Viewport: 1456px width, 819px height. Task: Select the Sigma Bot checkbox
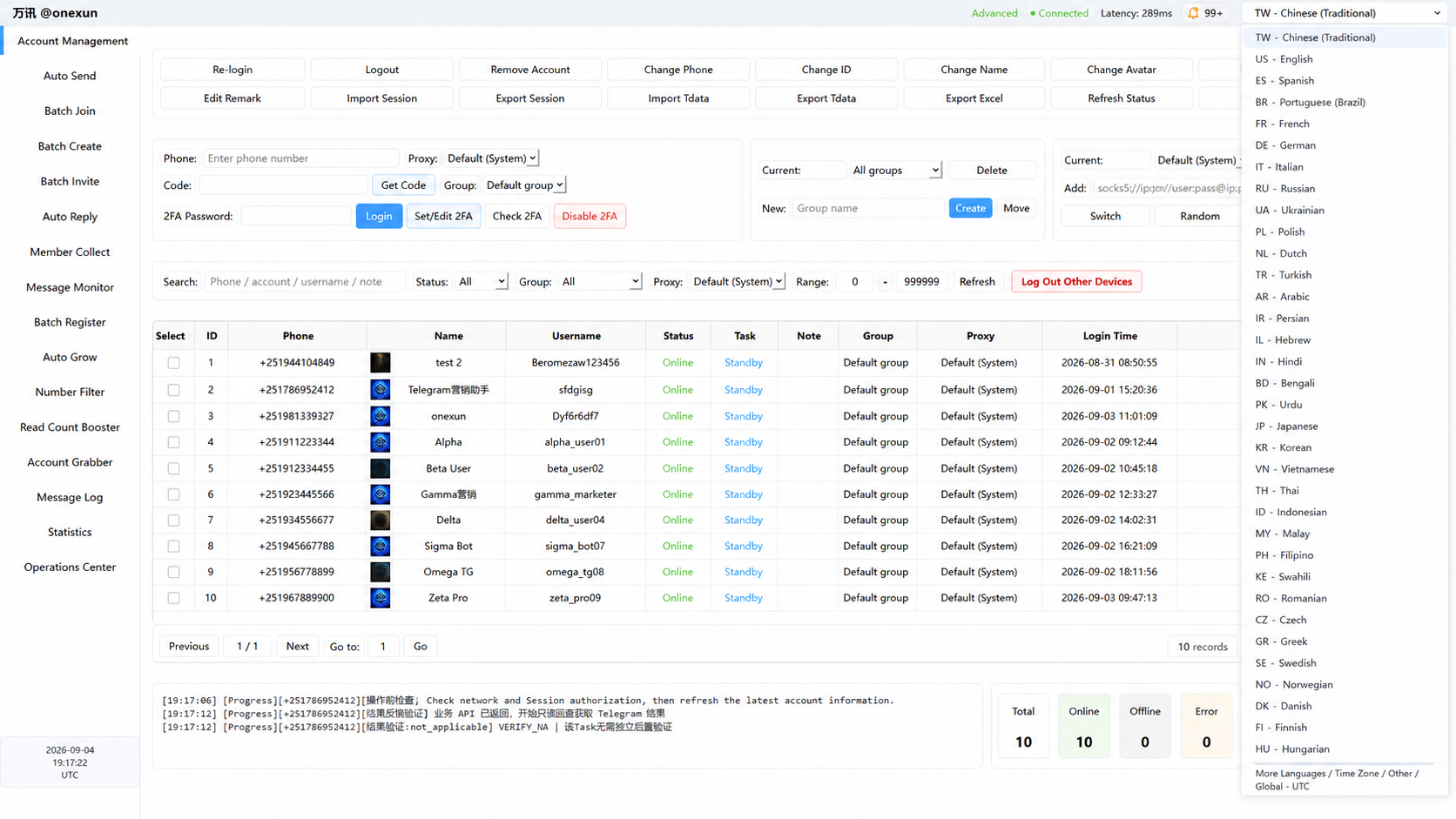point(173,547)
